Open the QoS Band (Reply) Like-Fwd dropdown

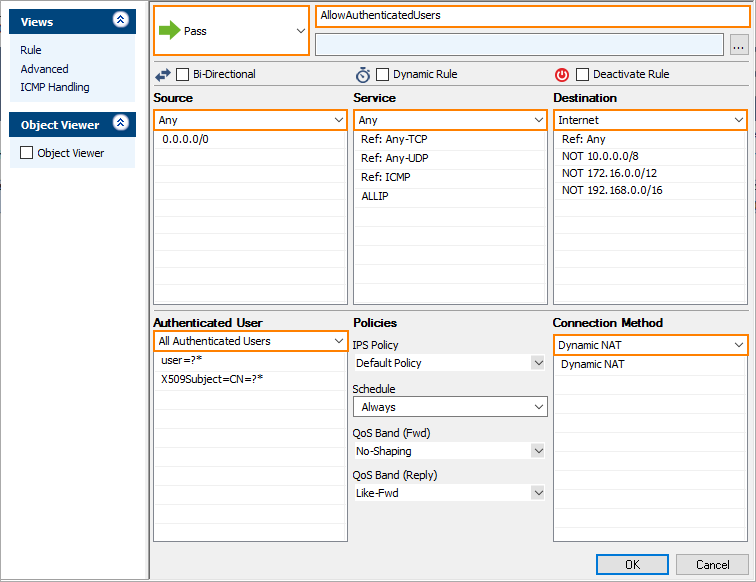tap(450, 493)
